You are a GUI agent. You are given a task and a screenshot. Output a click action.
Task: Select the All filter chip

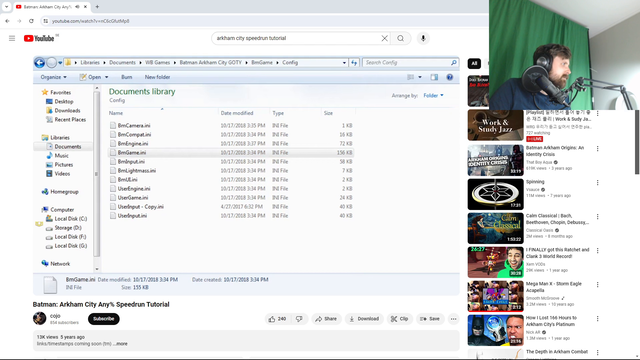[x=474, y=63]
